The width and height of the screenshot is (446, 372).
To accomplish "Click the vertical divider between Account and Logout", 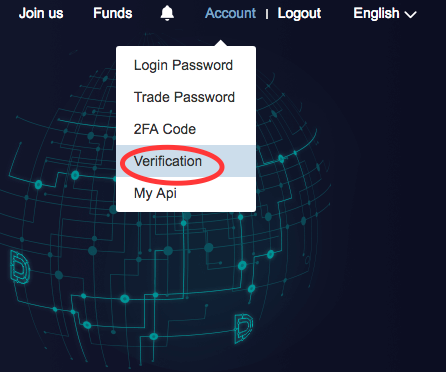I will pyautogui.click(x=267, y=14).
